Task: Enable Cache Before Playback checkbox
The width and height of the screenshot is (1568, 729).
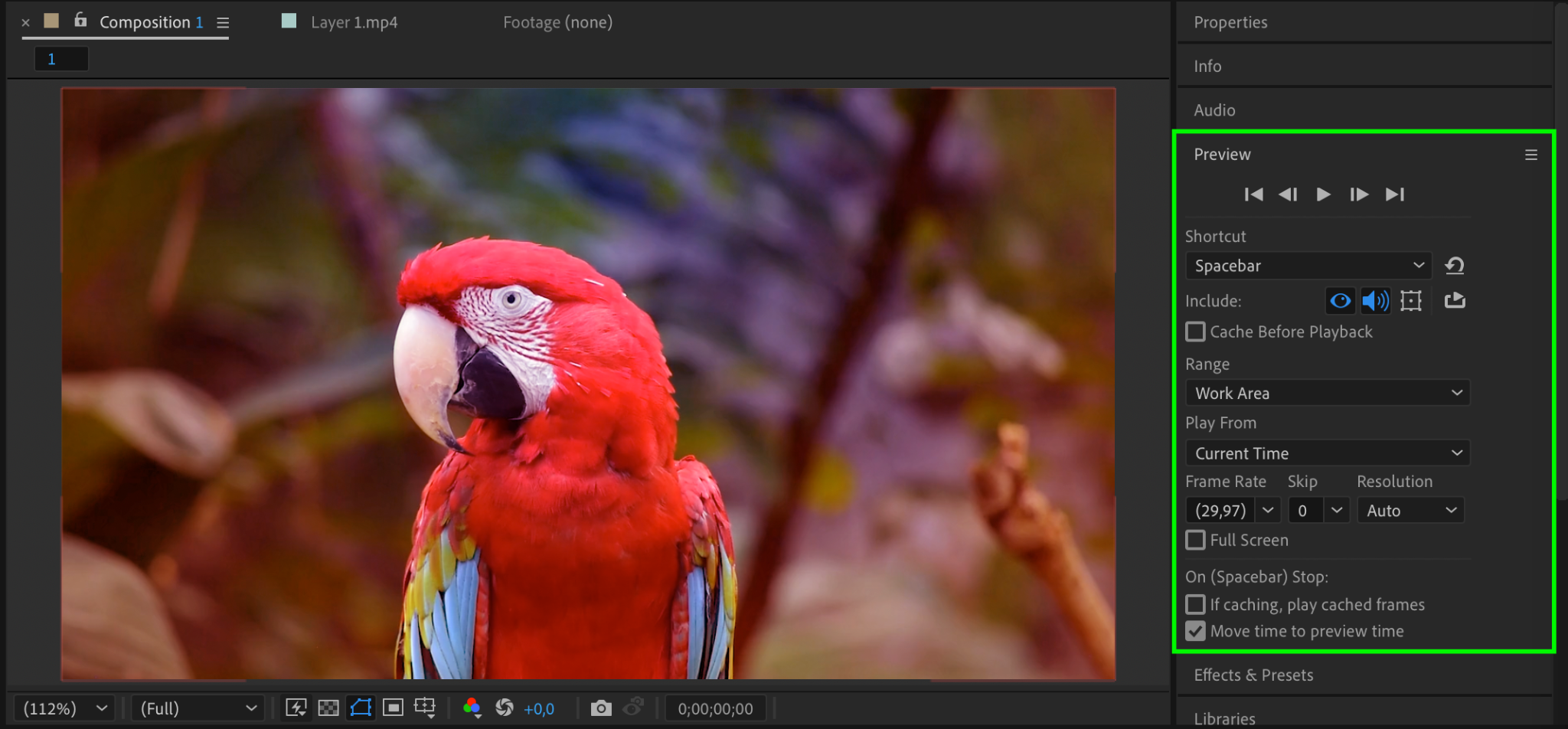Action: pyautogui.click(x=1195, y=332)
